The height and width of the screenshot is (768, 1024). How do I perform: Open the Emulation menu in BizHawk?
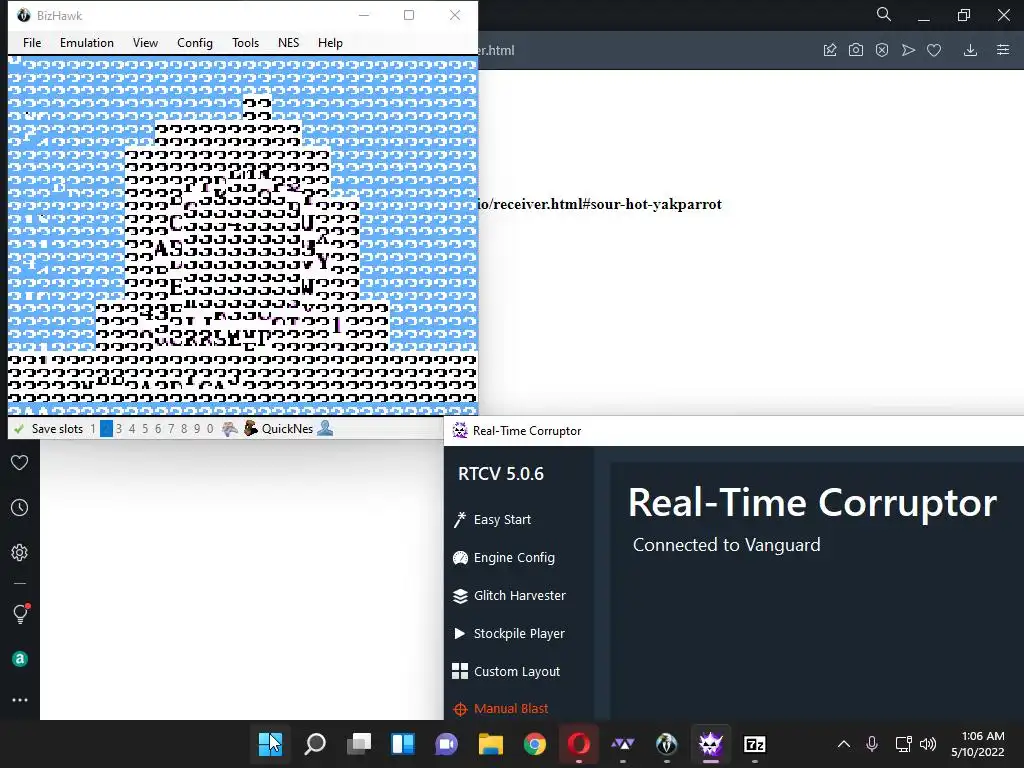(x=86, y=42)
